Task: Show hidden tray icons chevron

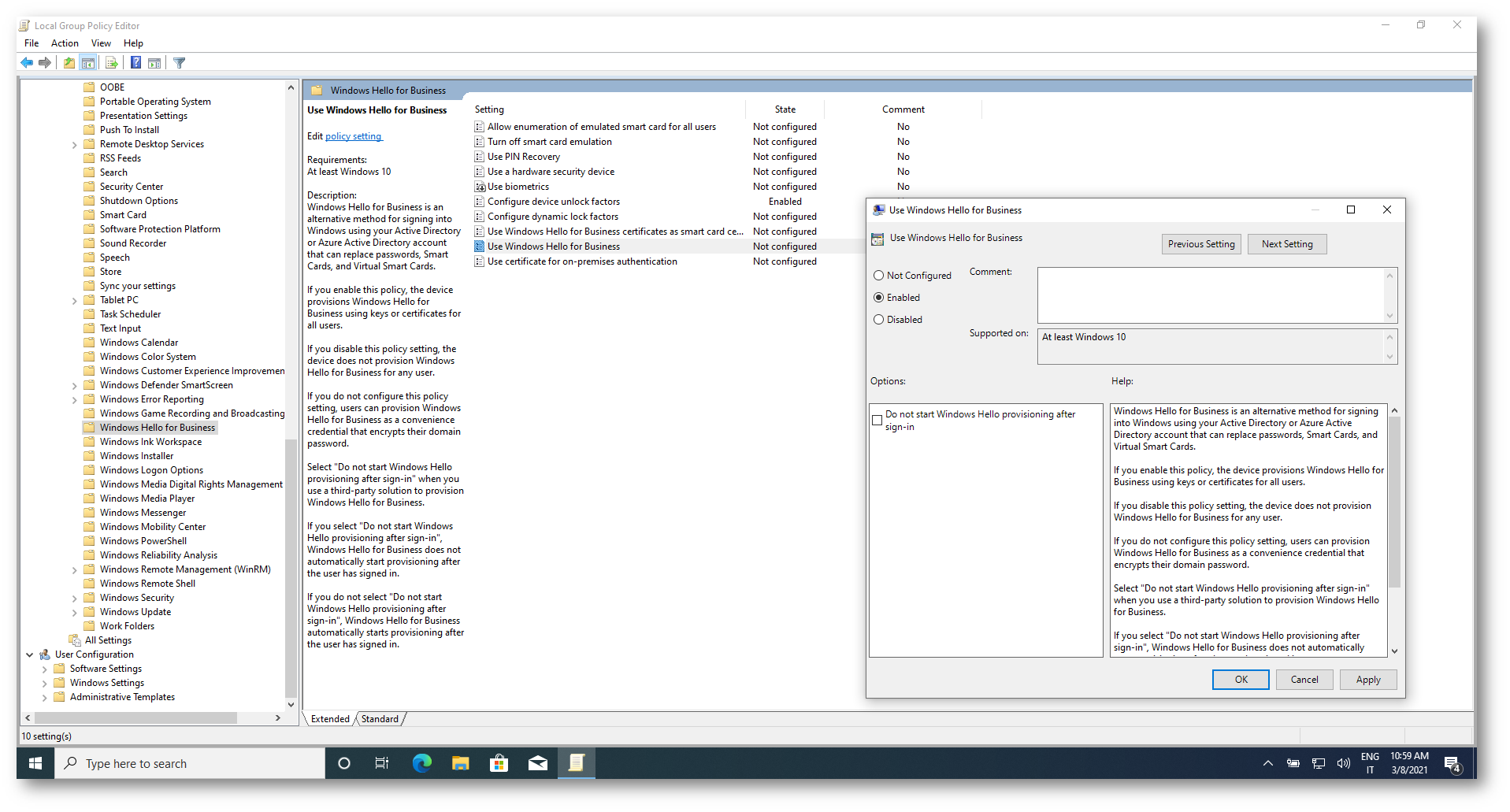Action: [x=1268, y=763]
